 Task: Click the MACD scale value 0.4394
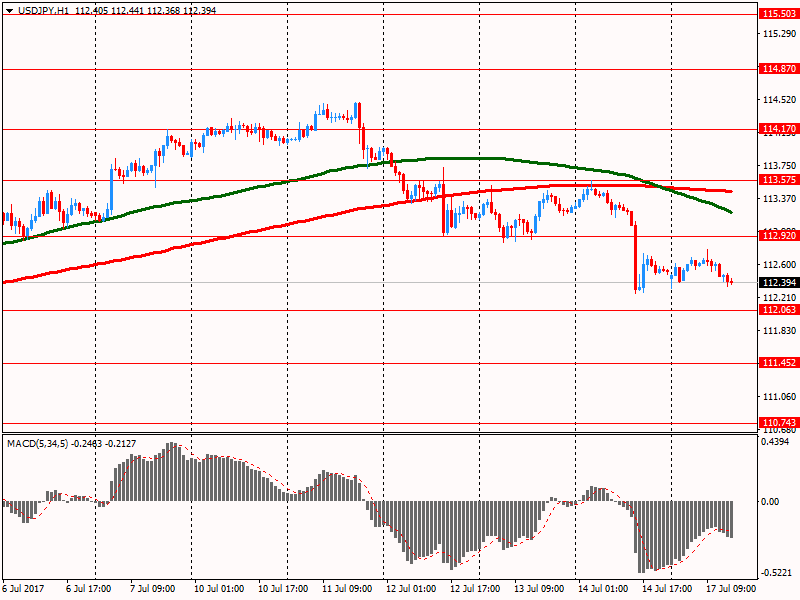776,442
